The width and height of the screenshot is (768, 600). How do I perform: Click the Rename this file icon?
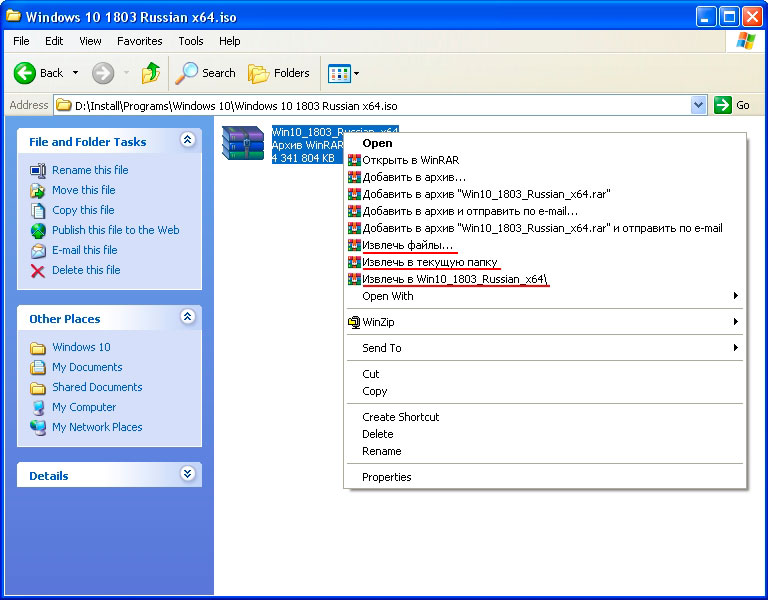pyautogui.click(x=38, y=170)
